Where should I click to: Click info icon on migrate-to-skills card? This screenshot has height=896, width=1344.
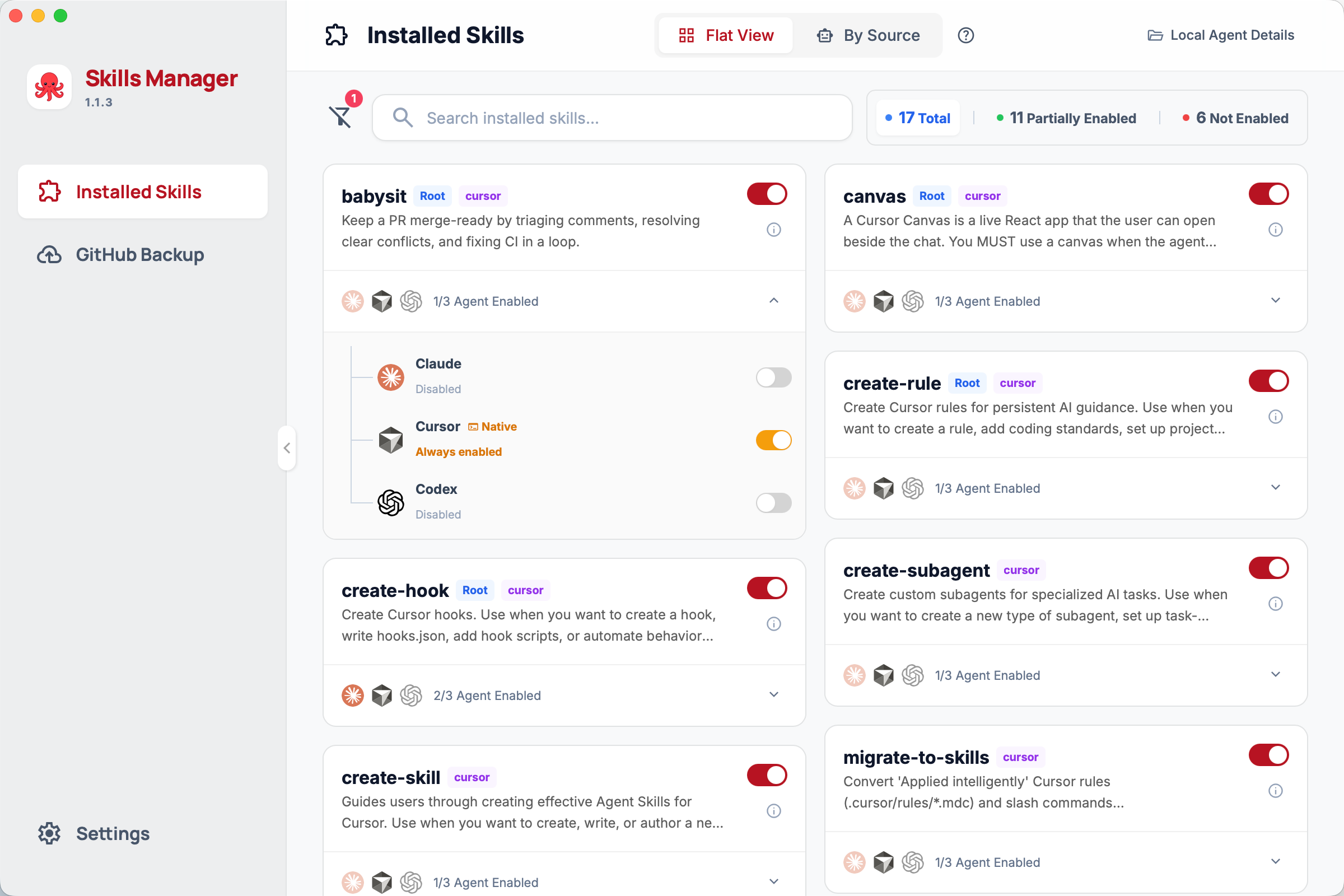1275,790
